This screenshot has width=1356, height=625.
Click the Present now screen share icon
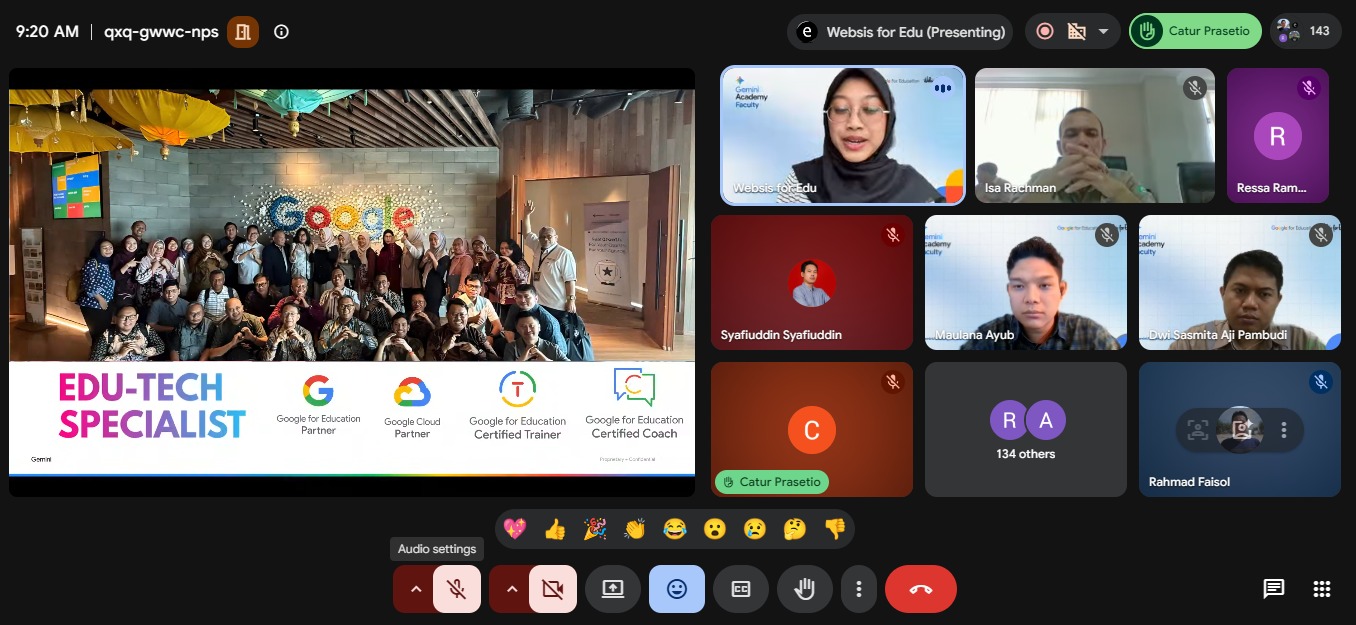613,589
